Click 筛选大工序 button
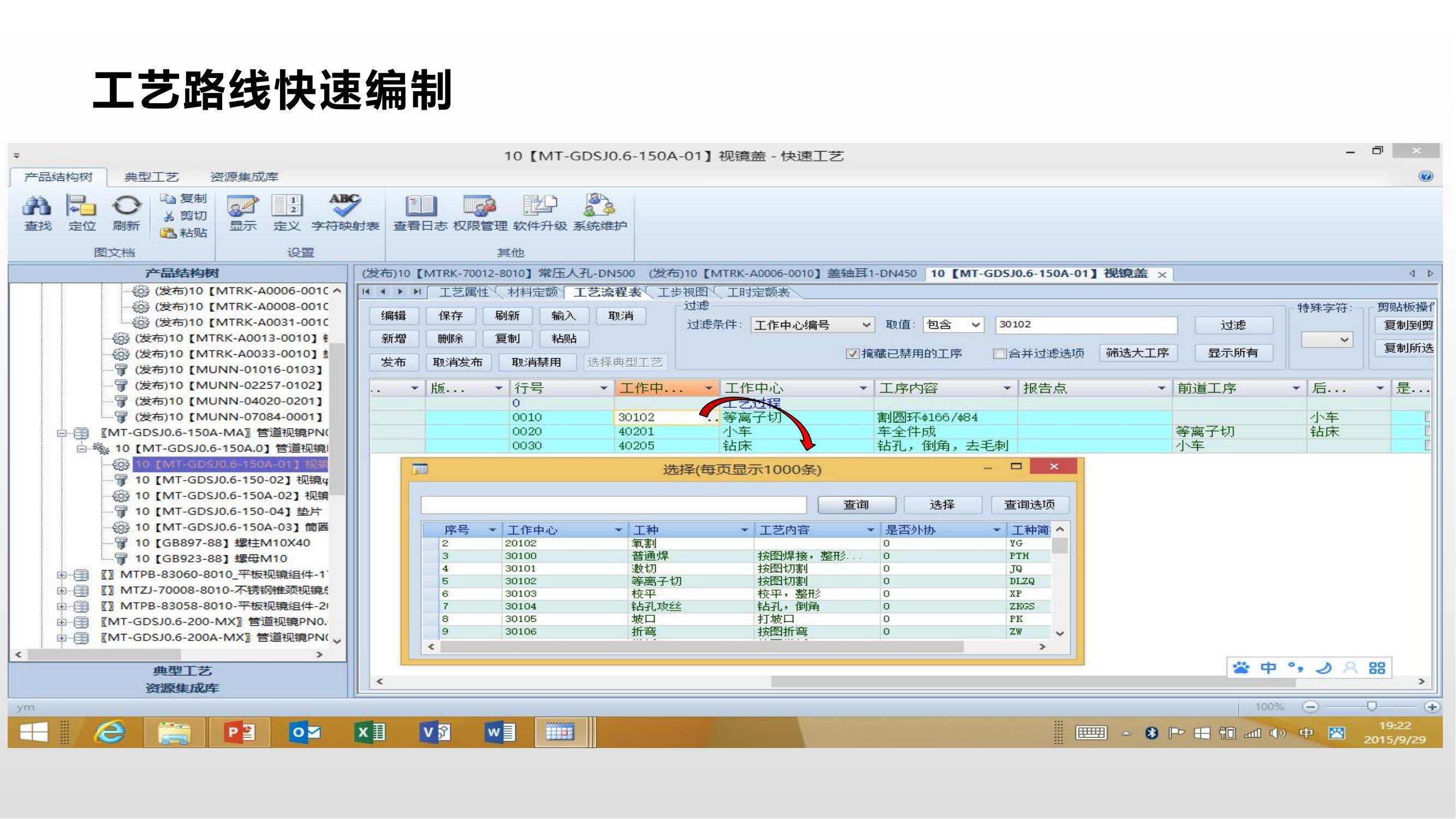The width and height of the screenshot is (1456, 819). [1137, 353]
